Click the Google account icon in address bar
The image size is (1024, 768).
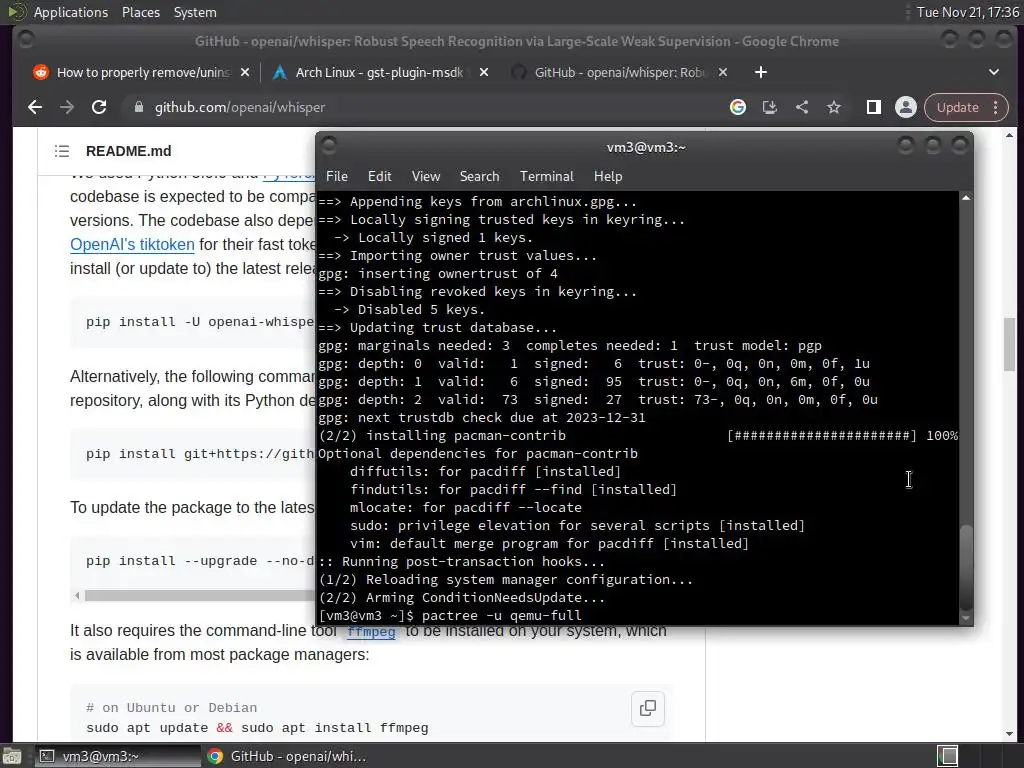(x=738, y=107)
